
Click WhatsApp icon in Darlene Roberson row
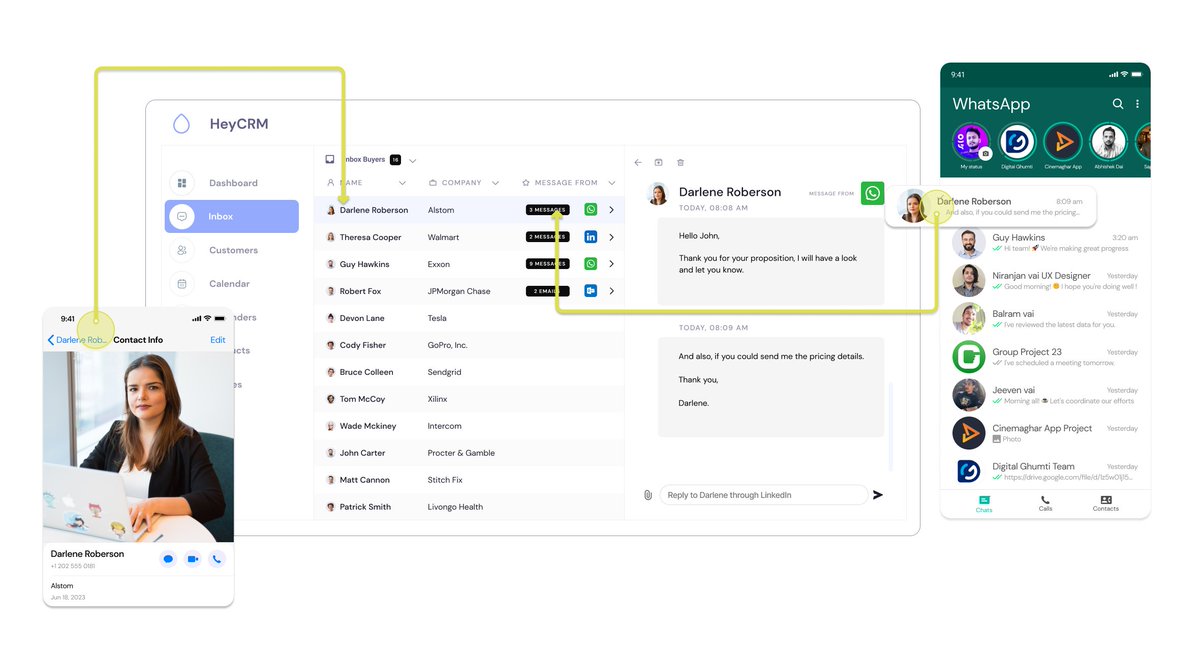(x=590, y=210)
